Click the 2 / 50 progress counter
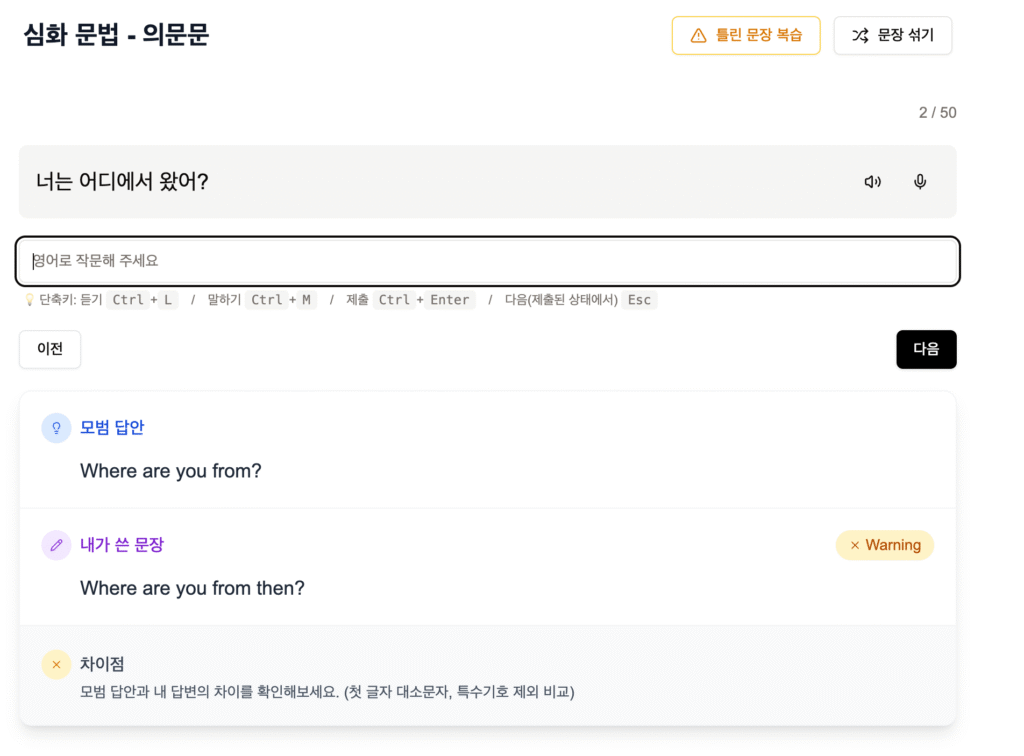1024x756 pixels. coord(937,113)
